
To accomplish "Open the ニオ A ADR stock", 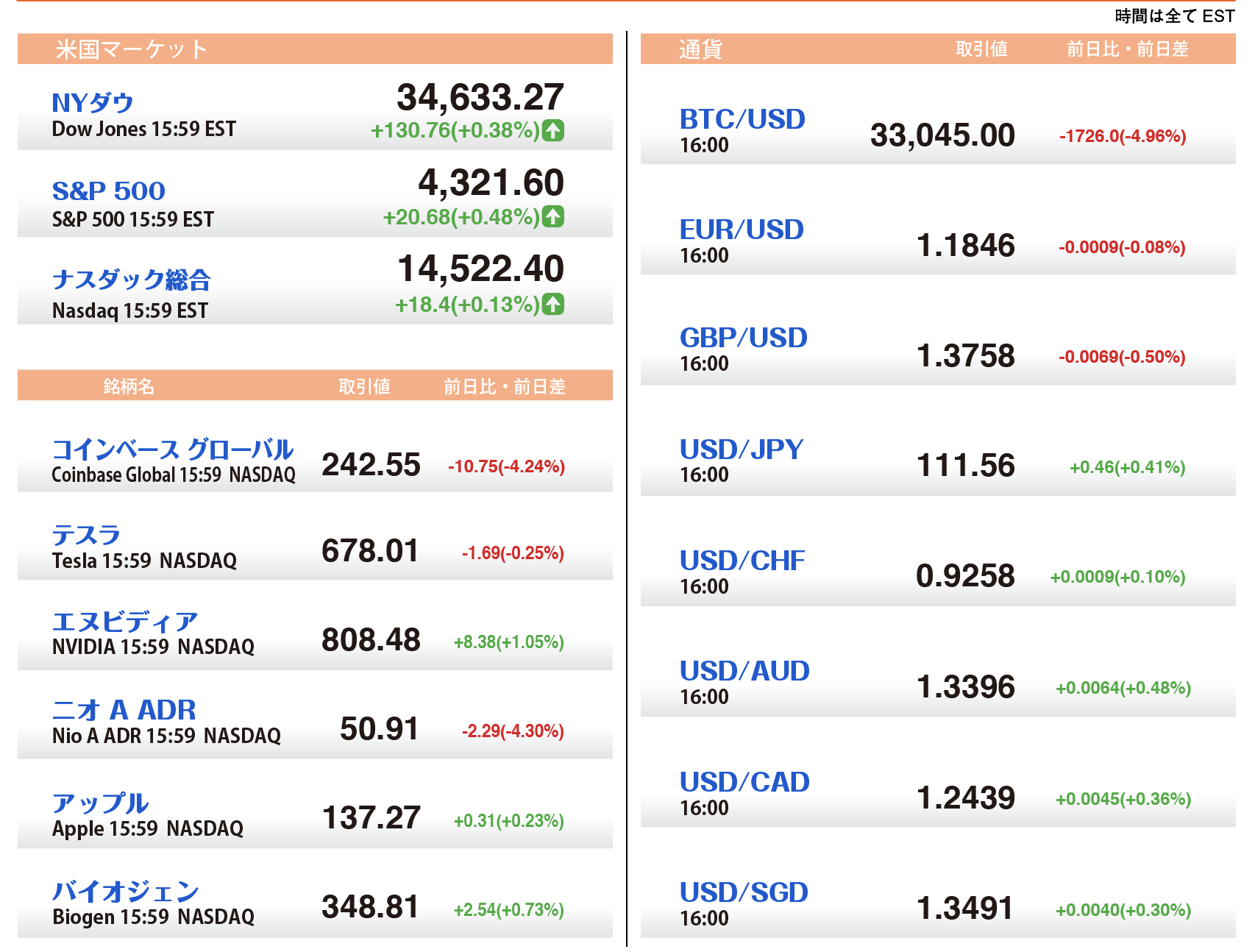I will [x=124, y=710].
